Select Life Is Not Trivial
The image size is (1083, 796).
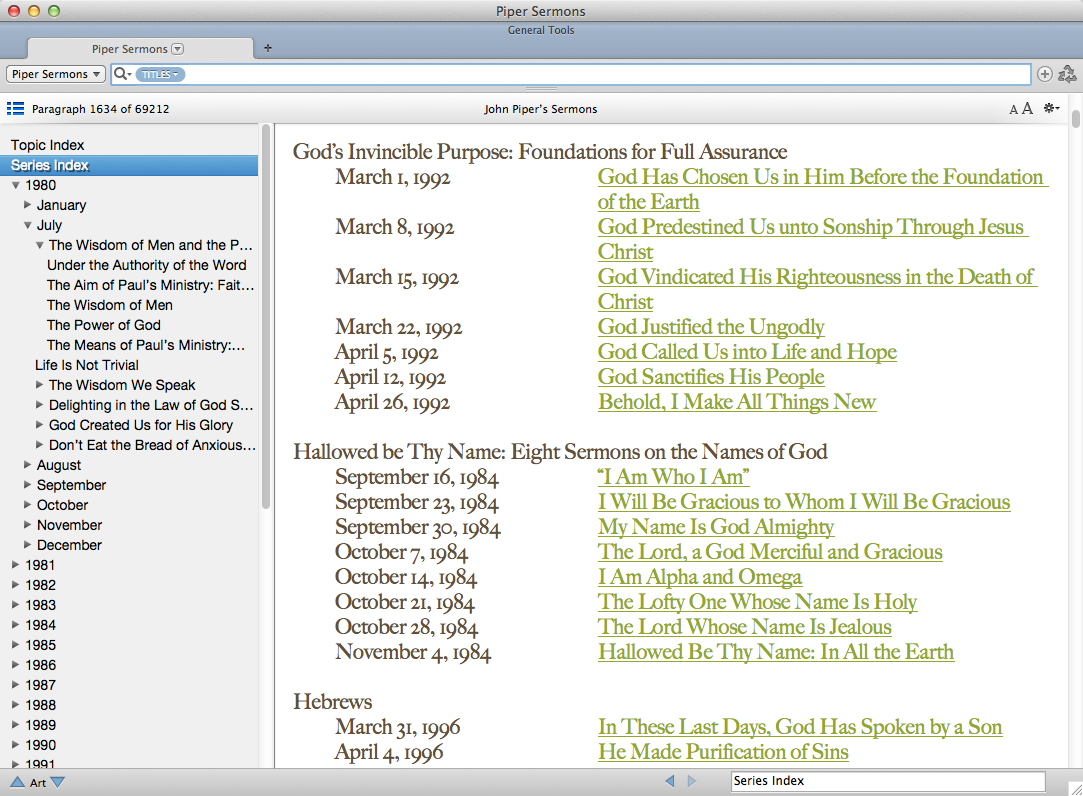point(87,365)
